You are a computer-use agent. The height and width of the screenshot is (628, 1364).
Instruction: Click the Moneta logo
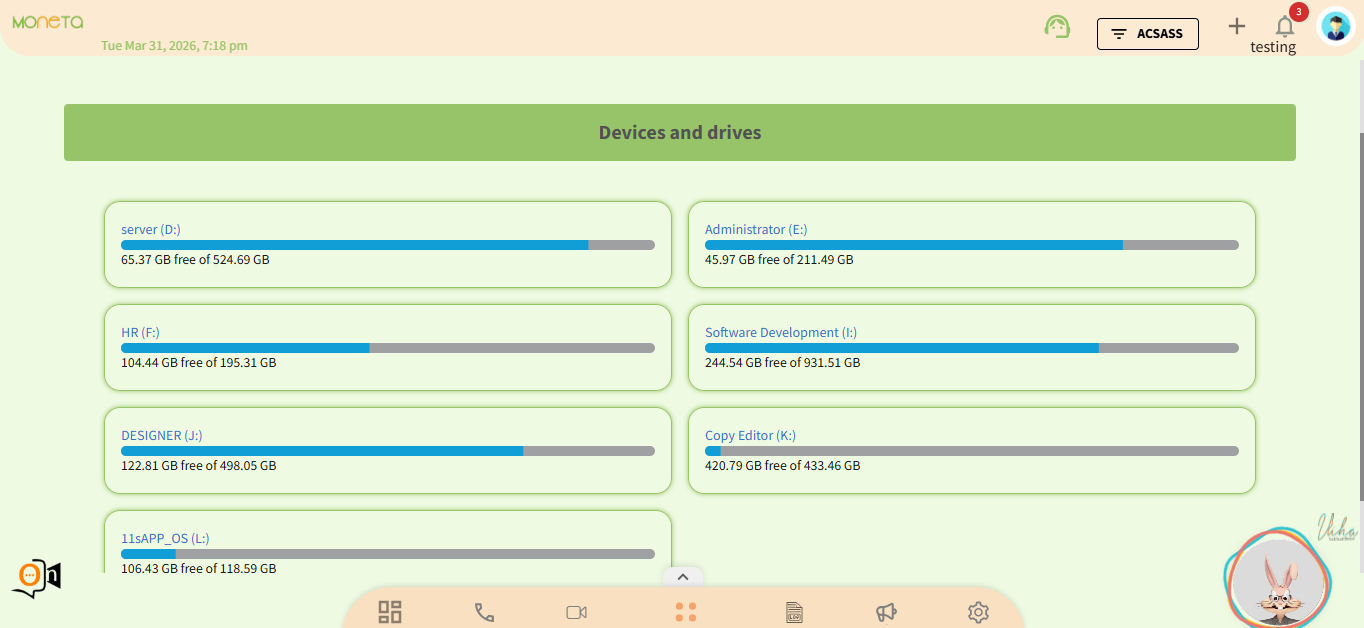pos(48,22)
